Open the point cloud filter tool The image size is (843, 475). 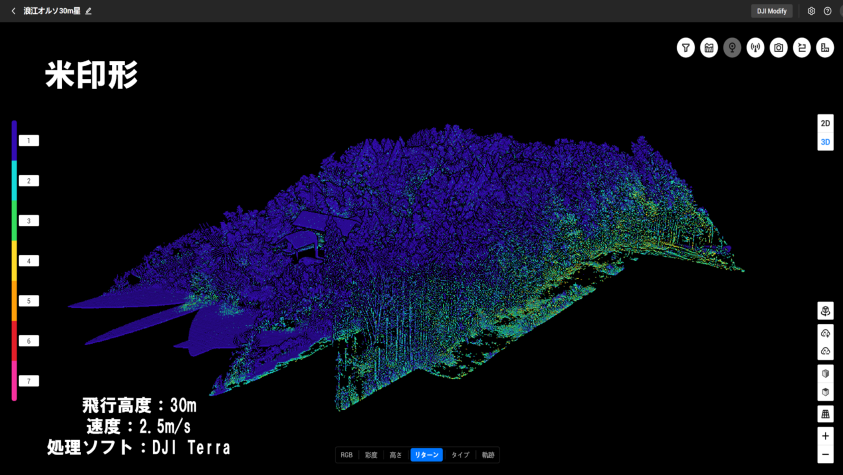tap(686, 48)
